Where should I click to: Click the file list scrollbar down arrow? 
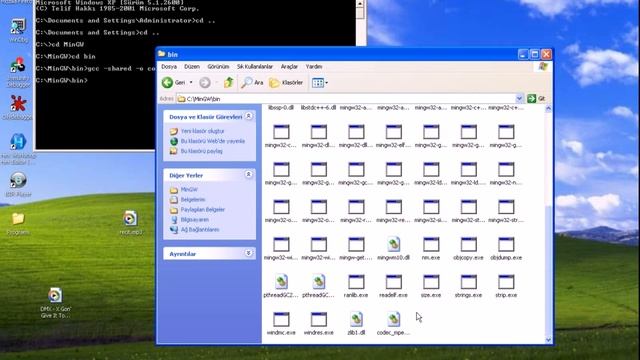[x=548, y=340]
